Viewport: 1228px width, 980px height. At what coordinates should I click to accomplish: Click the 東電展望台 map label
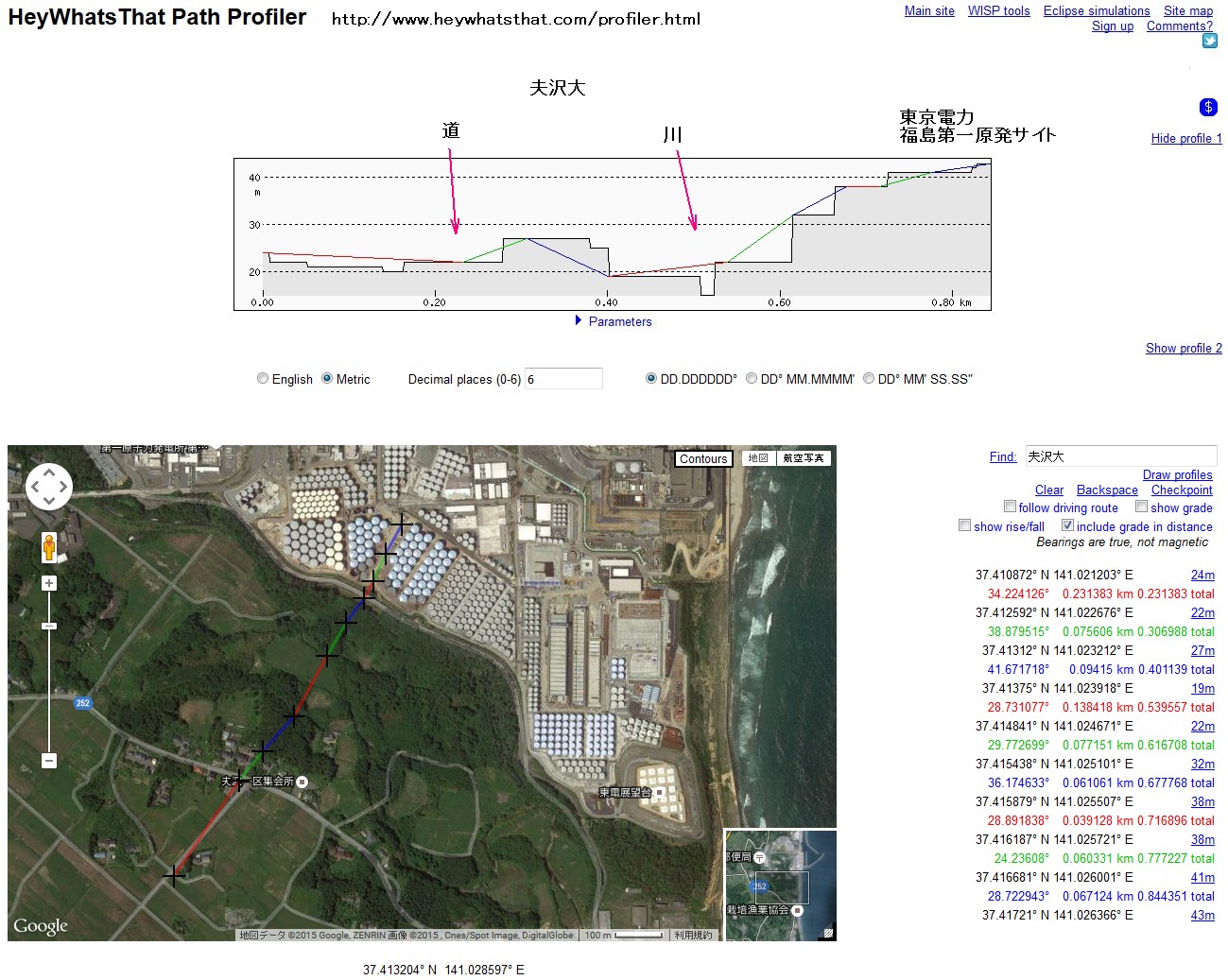pyautogui.click(x=625, y=793)
